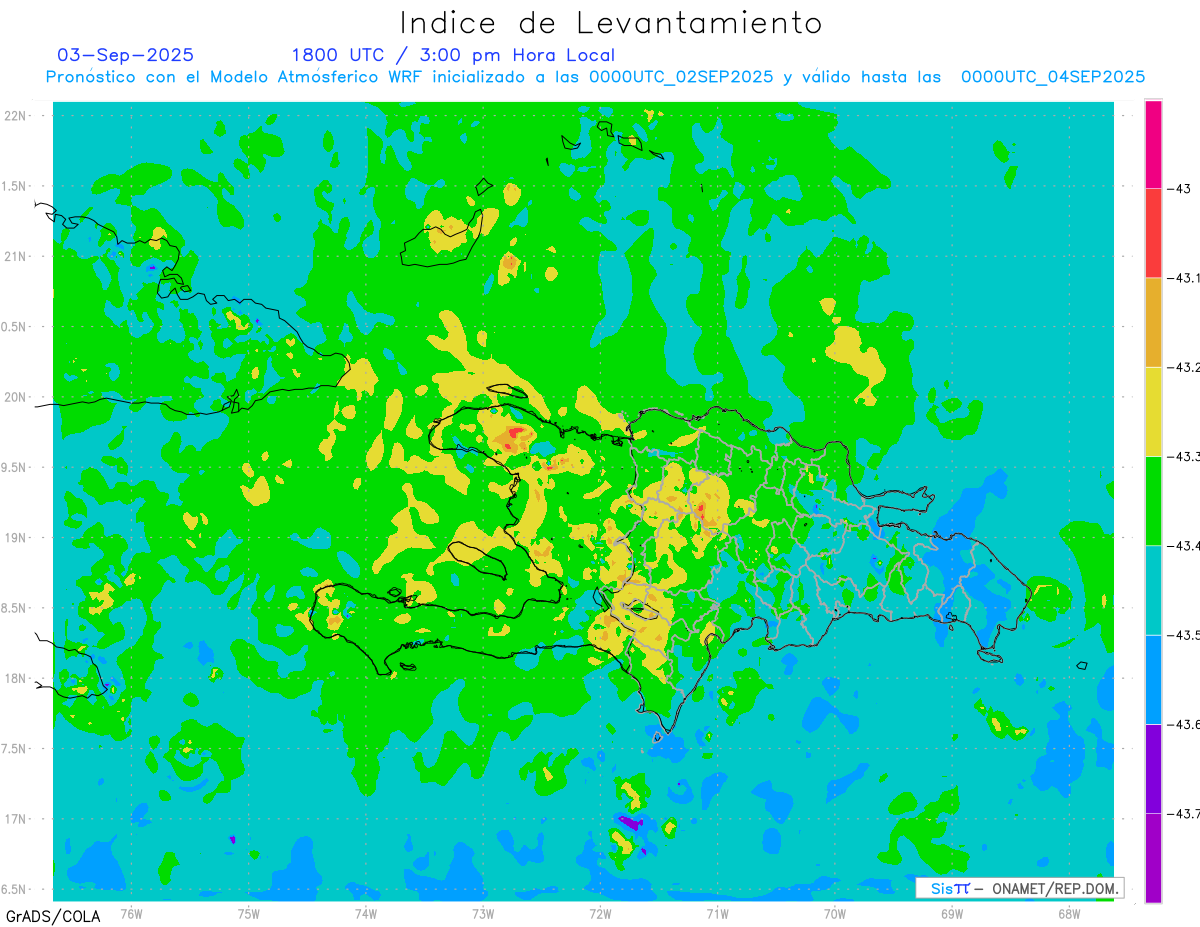
Task: Click the '74W' longitude label
Action: tap(365, 913)
